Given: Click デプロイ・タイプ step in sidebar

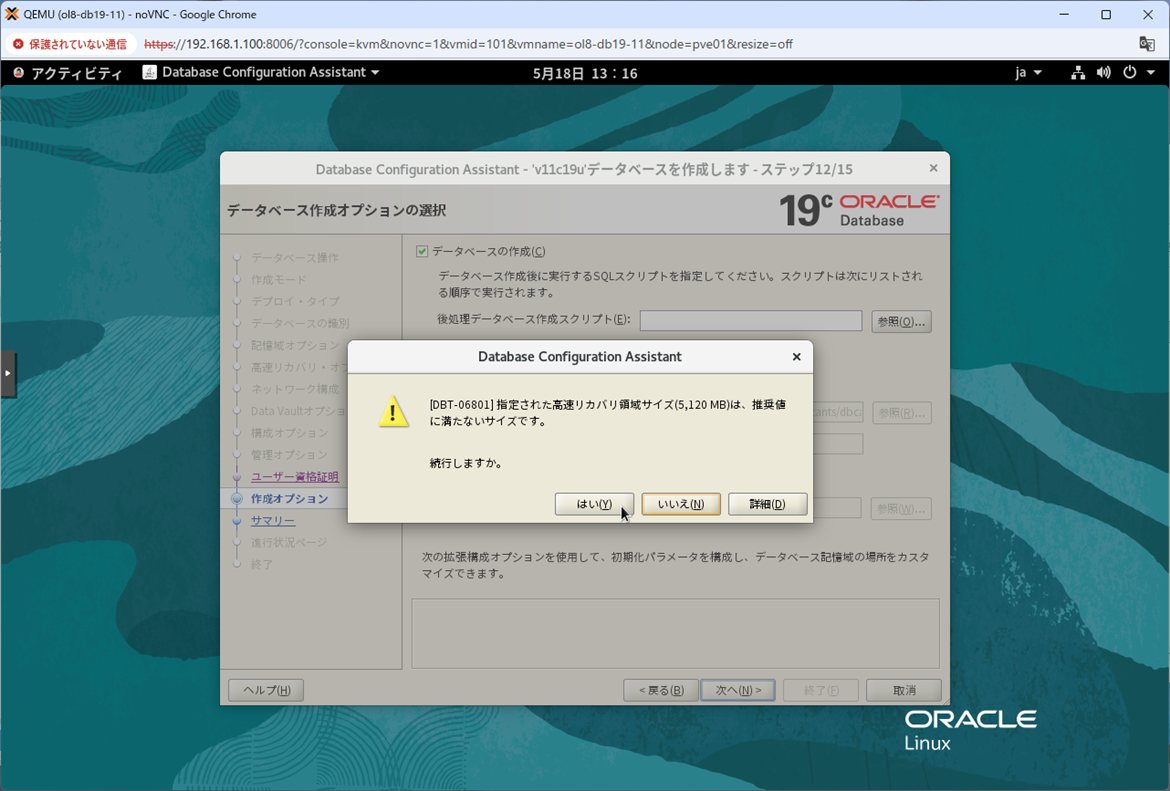Looking at the screenshot, I should tap(295, 301).
